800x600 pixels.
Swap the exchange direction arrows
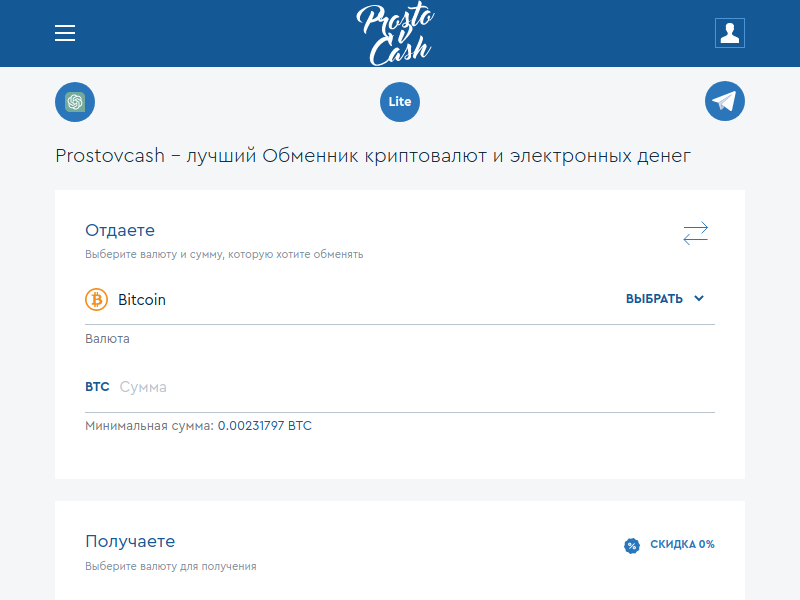695,233
